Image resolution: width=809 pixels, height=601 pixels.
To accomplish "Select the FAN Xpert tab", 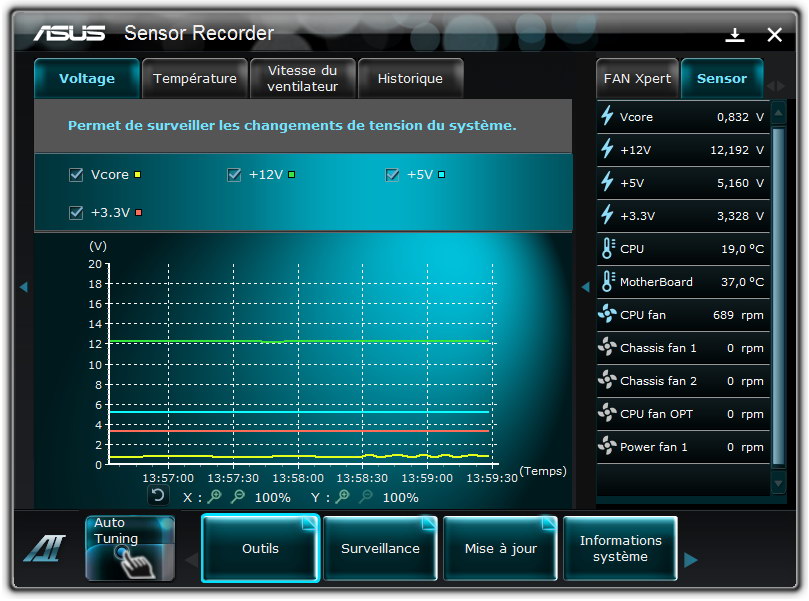I will 637,78.
